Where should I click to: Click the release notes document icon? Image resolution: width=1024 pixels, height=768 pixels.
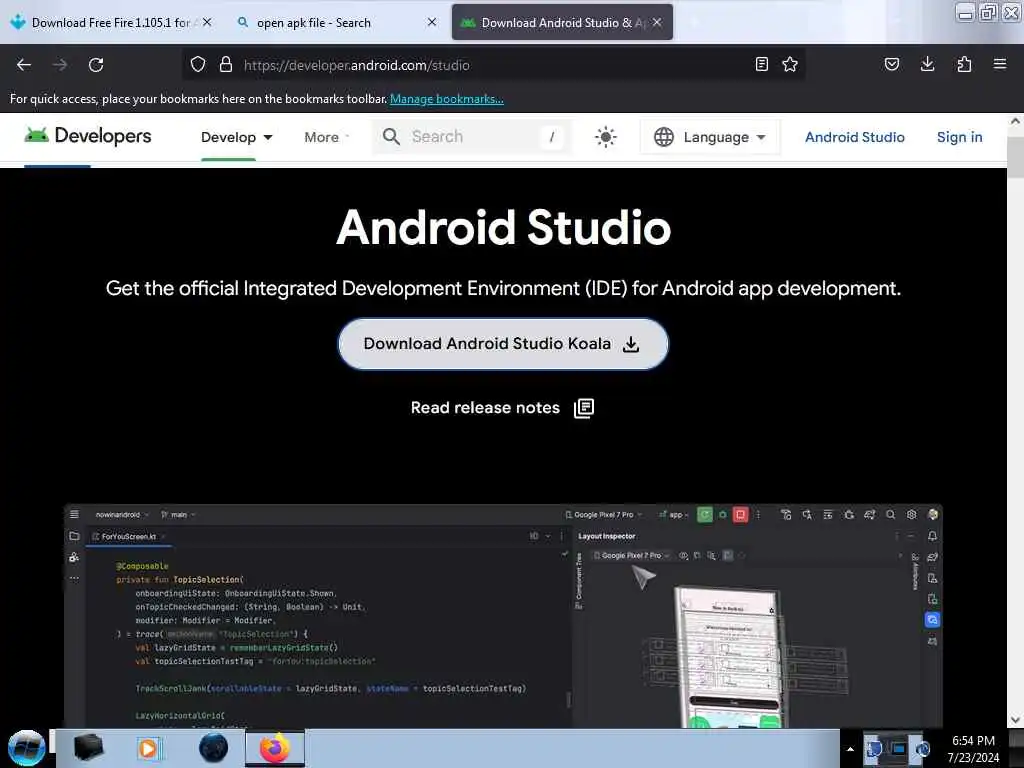click(x=584, y=408)
